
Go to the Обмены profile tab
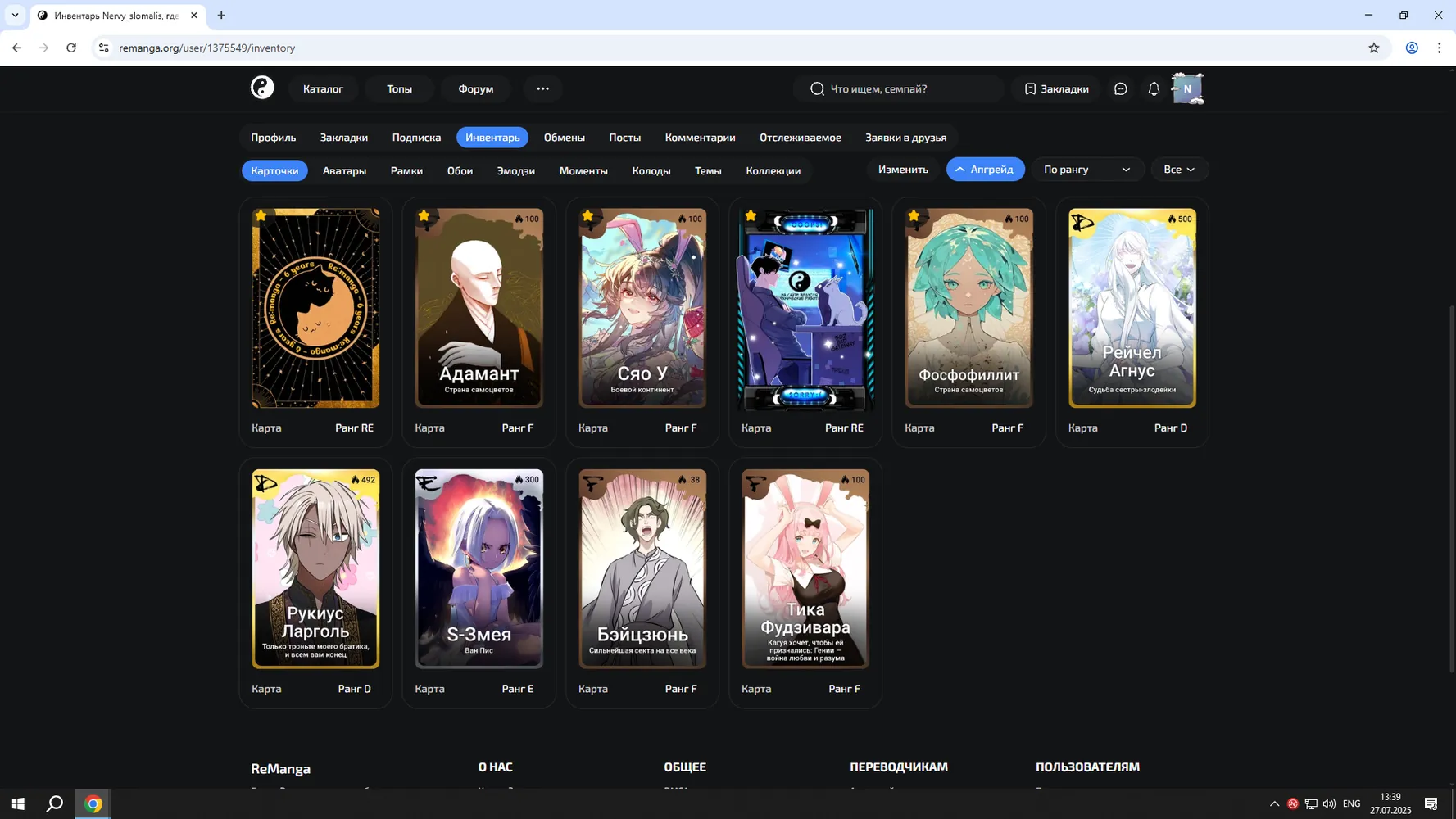[x=565, y=138]
